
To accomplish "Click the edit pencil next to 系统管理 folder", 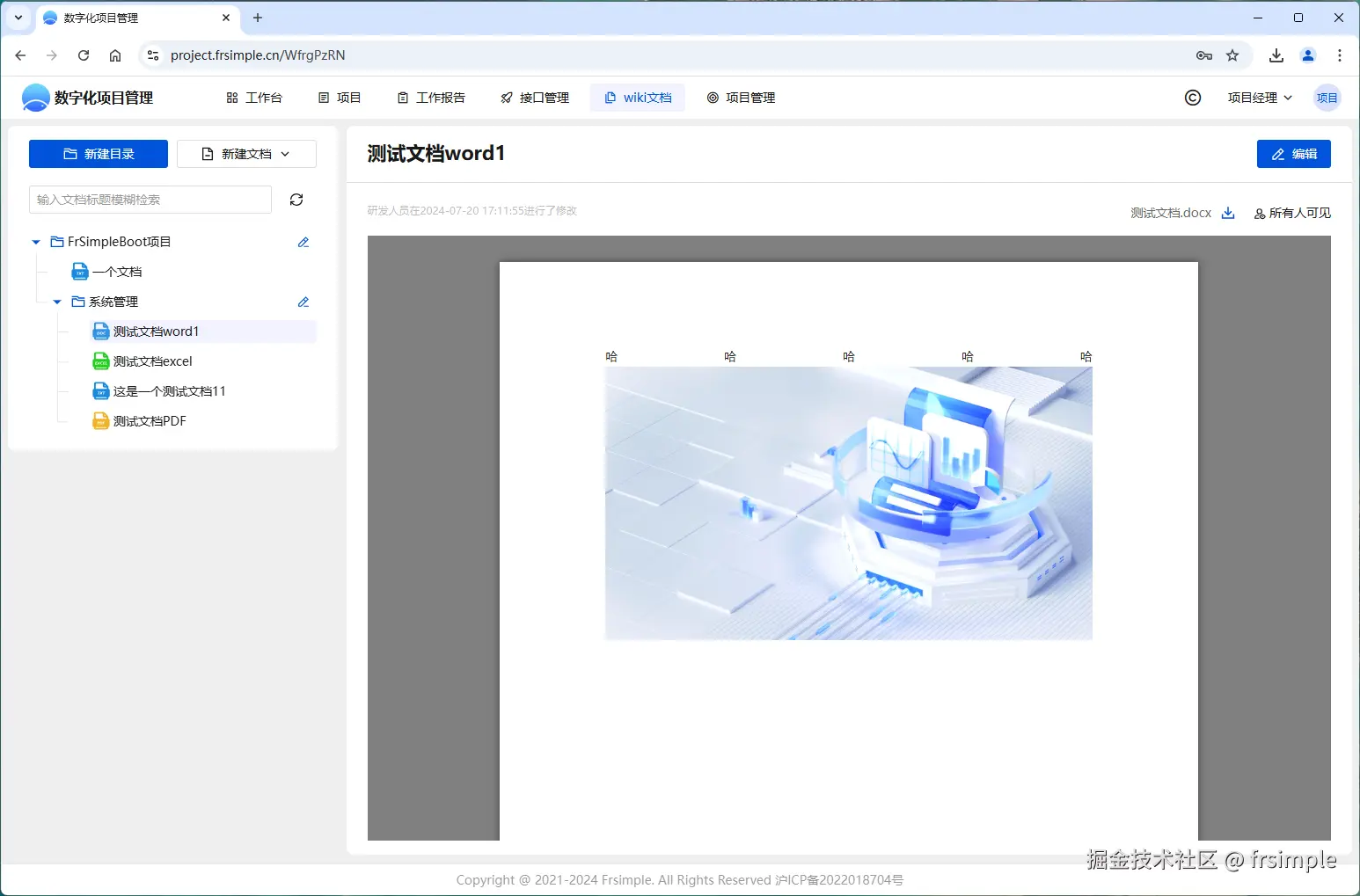I will pyautogui.click(x=303, y=302).
